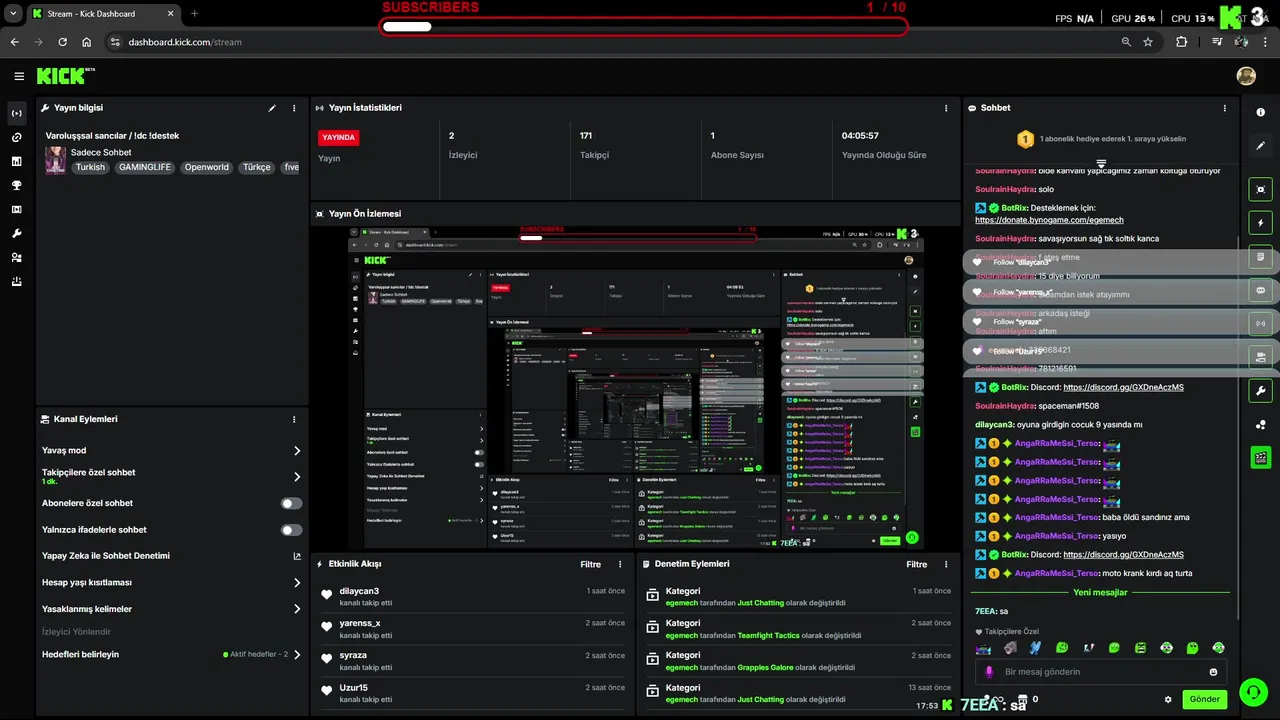Viewport: 1280px width, 720px height.
Task: Expand Hedefleri belirleyin goals row
Action: [x=172, y=655]
